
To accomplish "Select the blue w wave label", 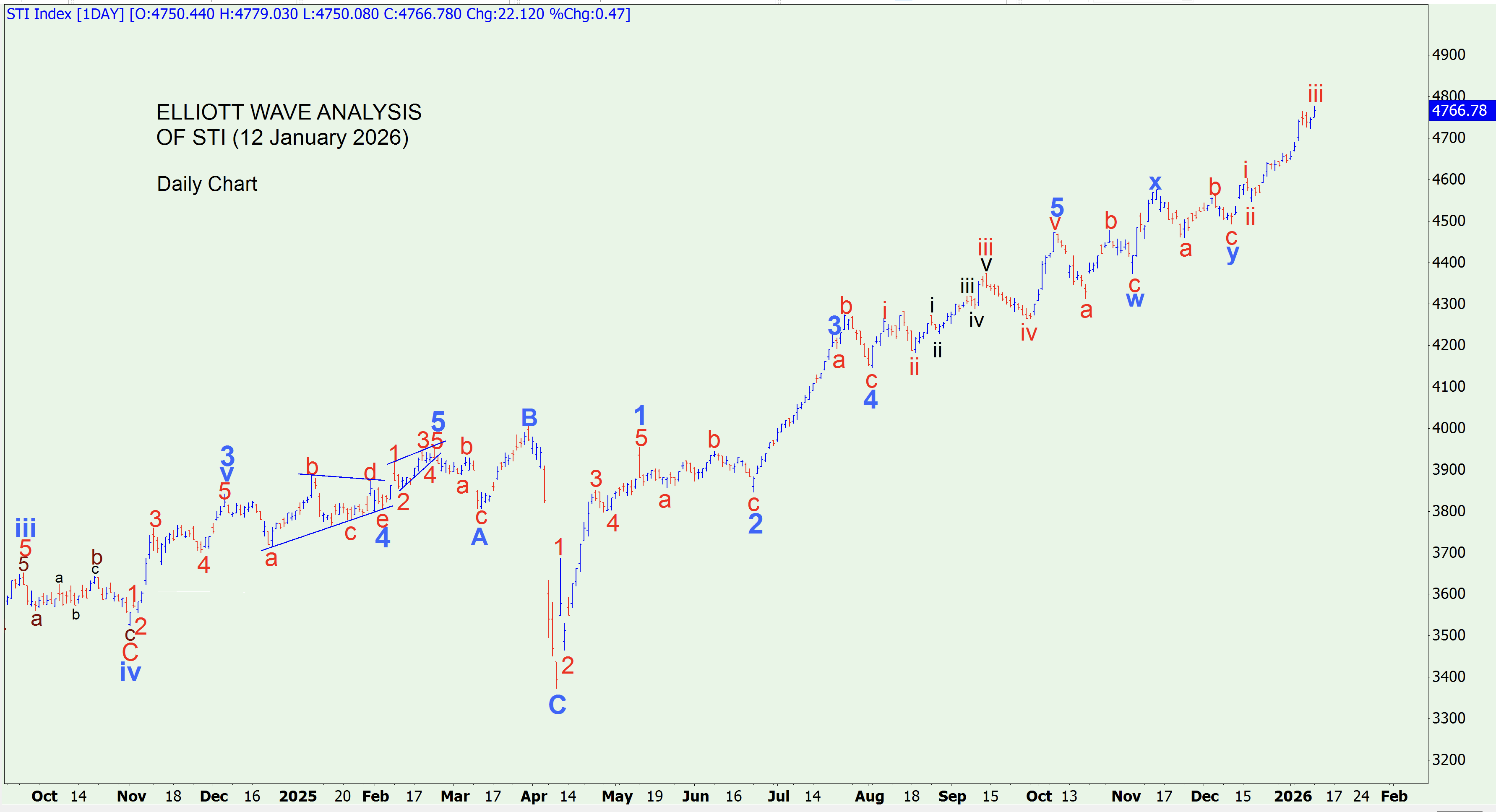I will (1135, 299).
